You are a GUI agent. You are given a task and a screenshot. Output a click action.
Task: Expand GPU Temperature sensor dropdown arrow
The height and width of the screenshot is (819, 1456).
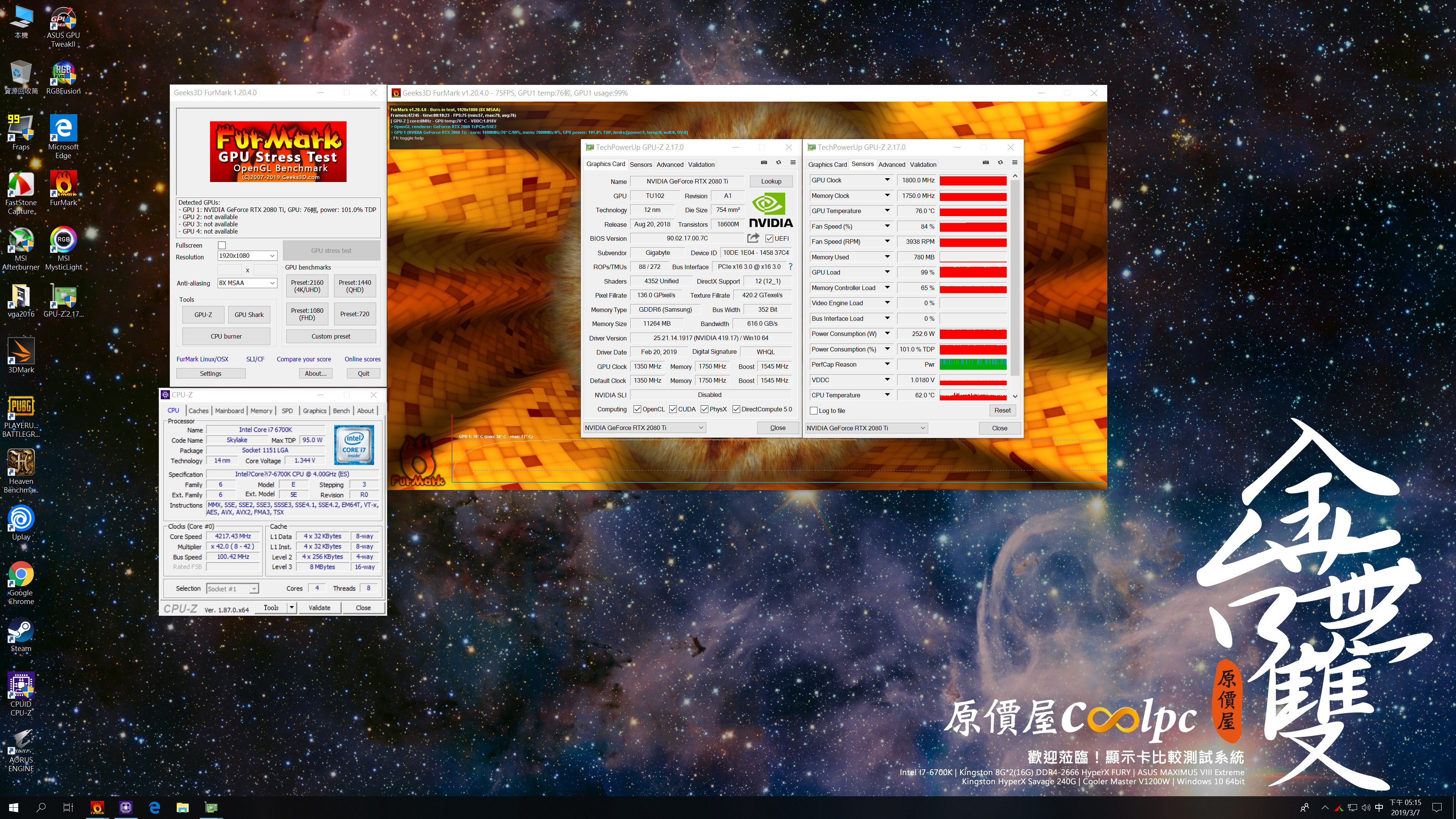pyautogui.click(x=887, y=211)
